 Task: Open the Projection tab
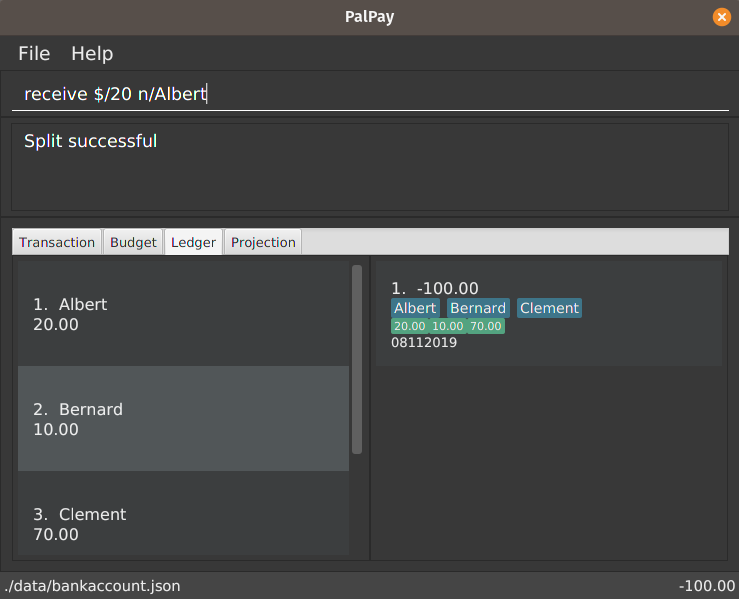[263, 242]
